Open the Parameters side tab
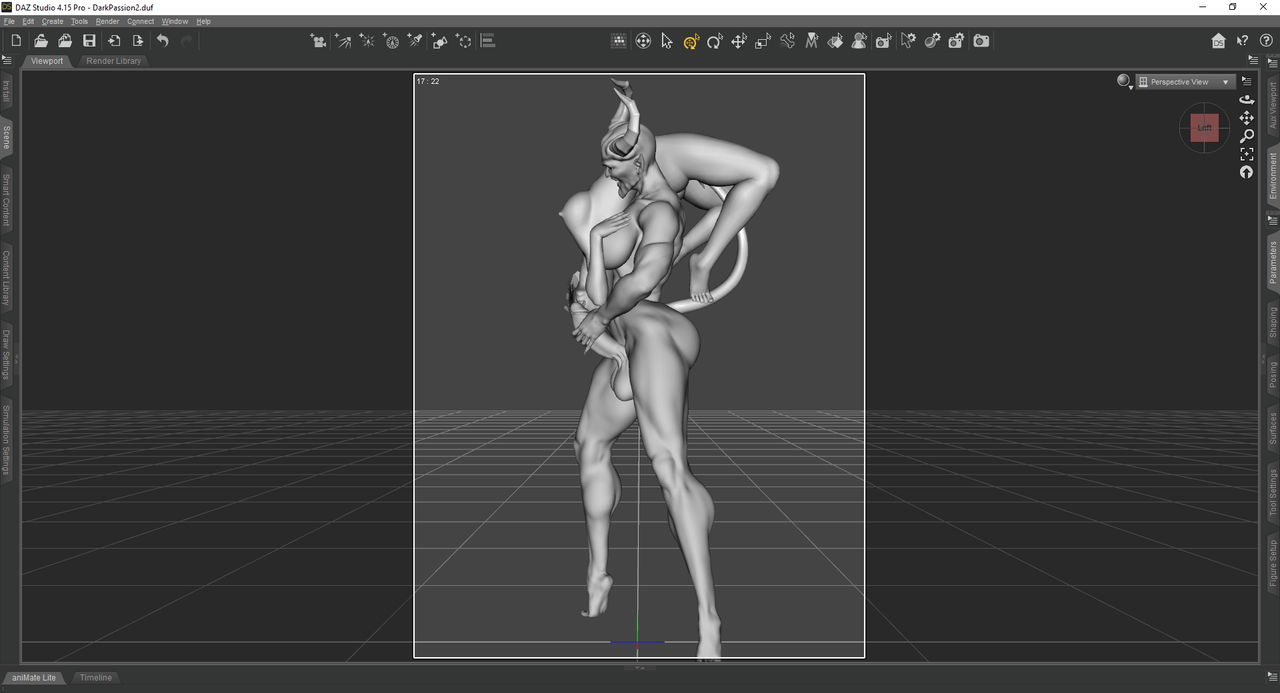 (1273, 263)
